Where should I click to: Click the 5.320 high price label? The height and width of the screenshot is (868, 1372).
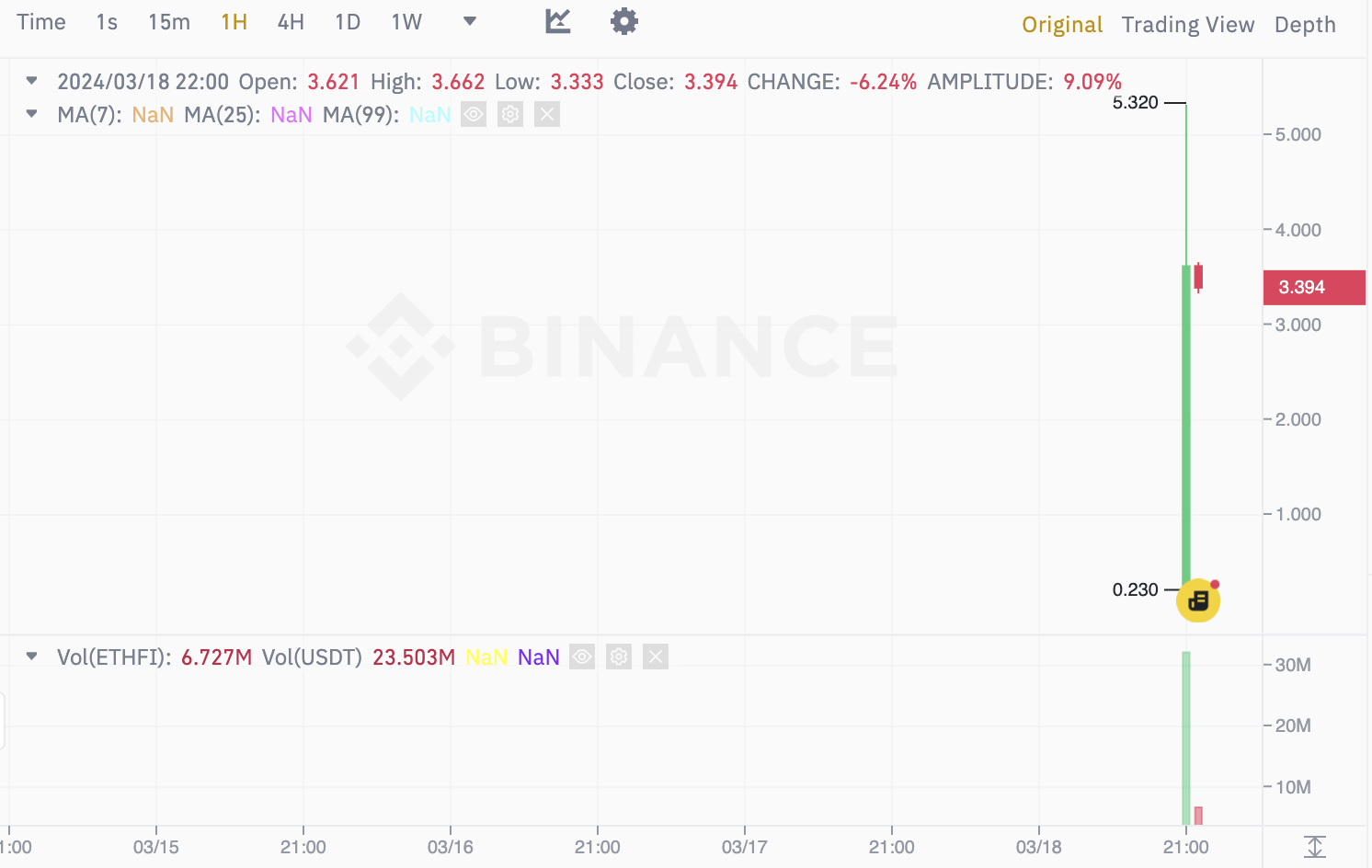tap(1136, 102)
